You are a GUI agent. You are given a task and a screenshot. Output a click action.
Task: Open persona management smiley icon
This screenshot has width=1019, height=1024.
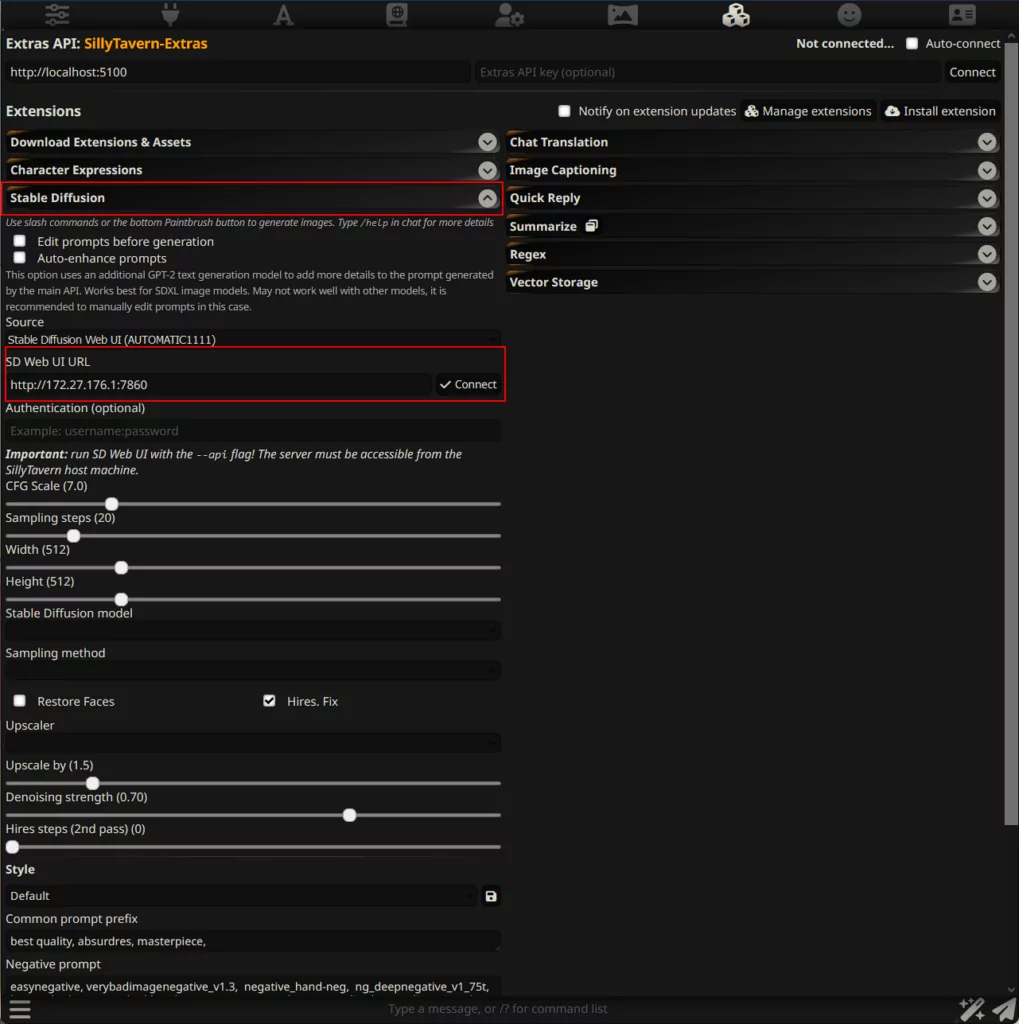(x=849, y=14)
